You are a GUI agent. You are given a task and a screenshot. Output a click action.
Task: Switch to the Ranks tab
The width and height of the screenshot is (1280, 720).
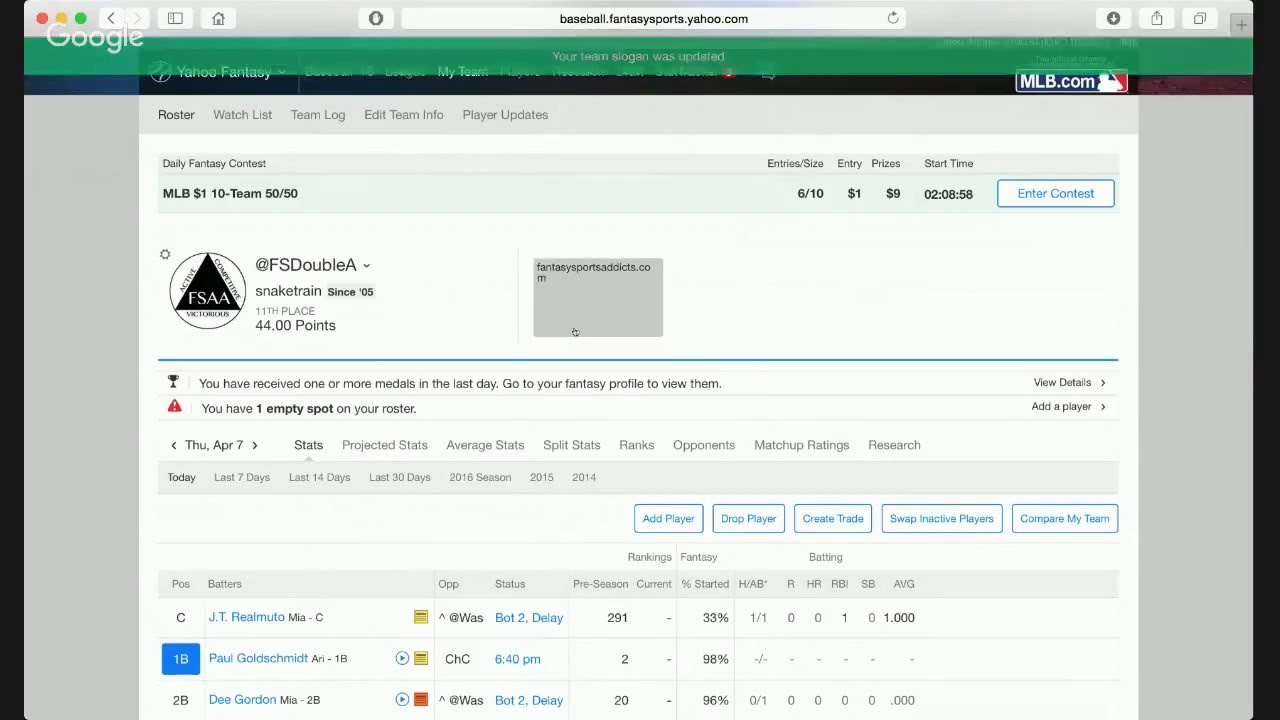click(636, 445)
